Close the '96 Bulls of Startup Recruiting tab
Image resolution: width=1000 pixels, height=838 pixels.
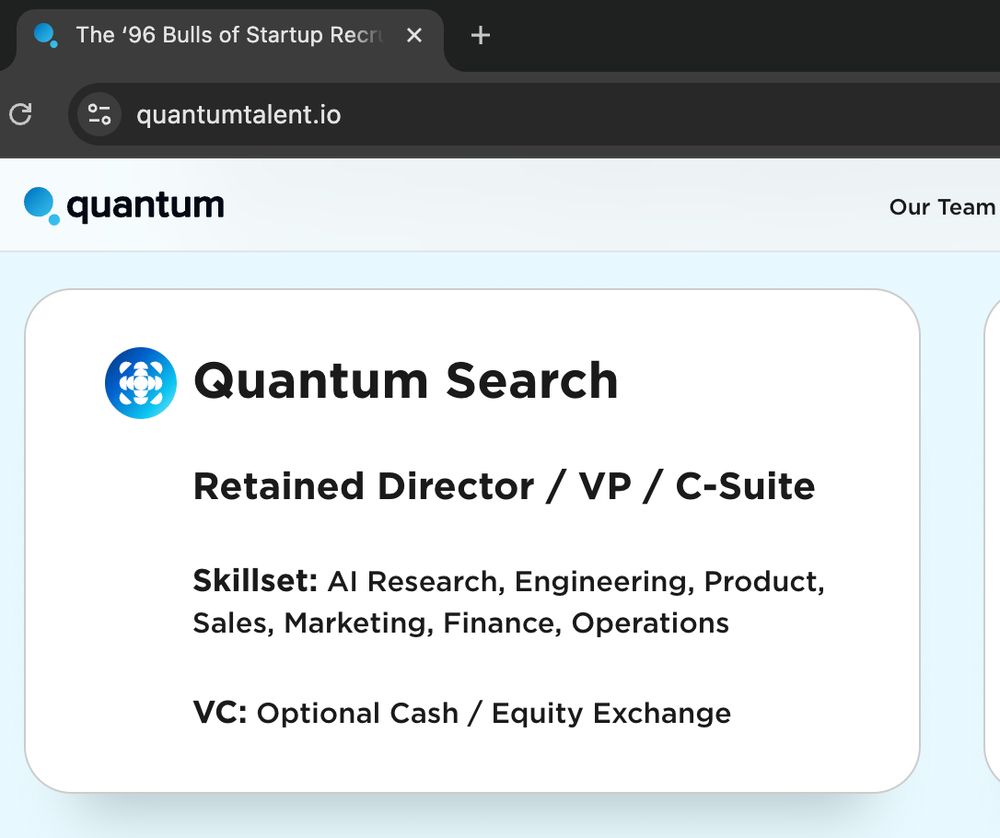(415, 35)
